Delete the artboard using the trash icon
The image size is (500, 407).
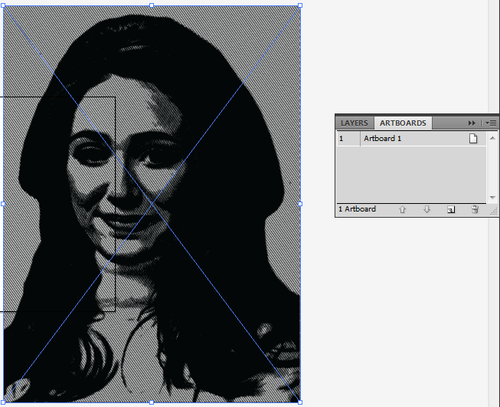[x=475, y=209]
